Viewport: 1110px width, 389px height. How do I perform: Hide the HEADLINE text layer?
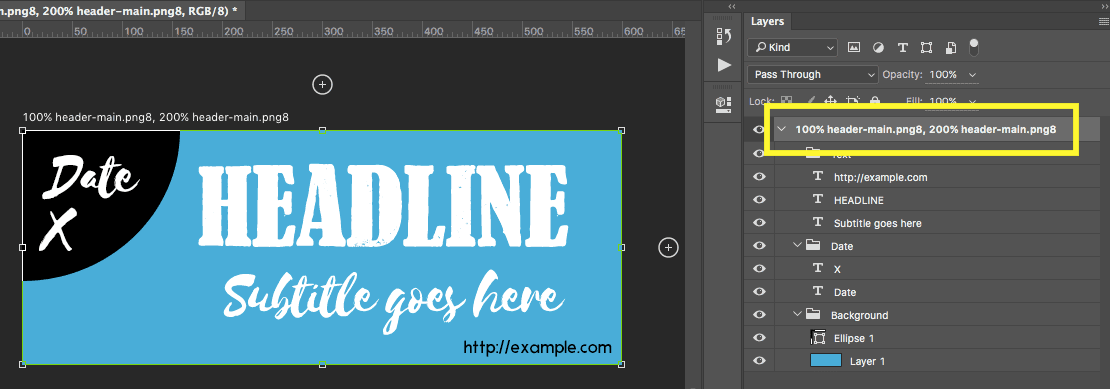760,199
